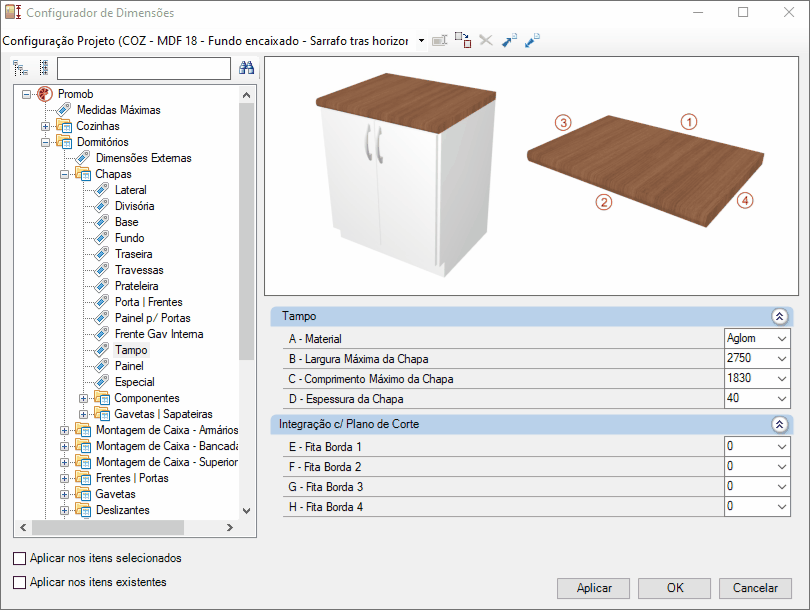Click the collapse tree icon above the tree
Viewport: 810px width, 610px height.
[x=44, y=68]
